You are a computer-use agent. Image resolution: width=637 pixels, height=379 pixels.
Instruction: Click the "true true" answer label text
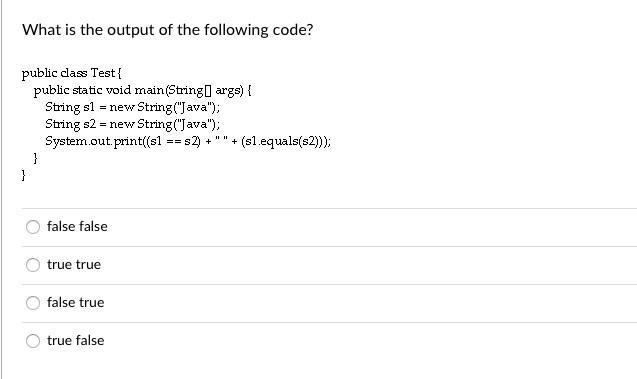point(74,264)
